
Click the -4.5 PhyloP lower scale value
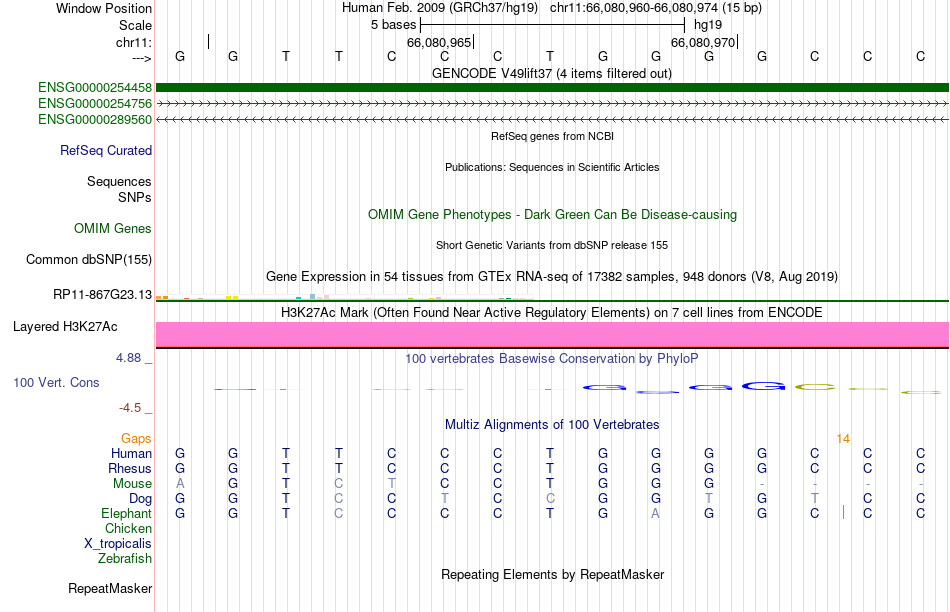pyautogui.click(x=130, y=408)
